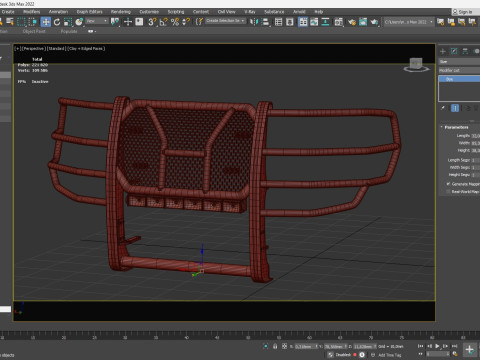Toggle 3D Snaps

(x=152, y=22)
